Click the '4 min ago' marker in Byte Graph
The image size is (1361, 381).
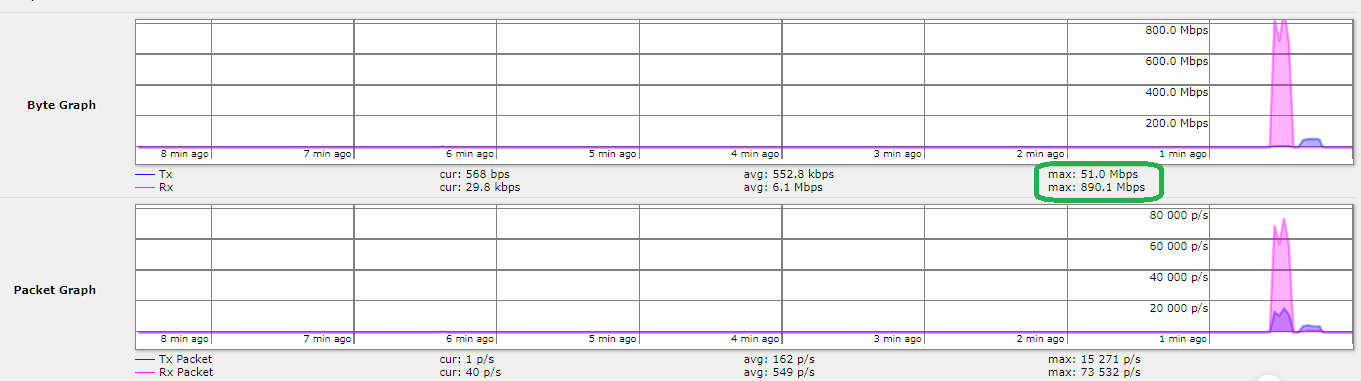755,154
